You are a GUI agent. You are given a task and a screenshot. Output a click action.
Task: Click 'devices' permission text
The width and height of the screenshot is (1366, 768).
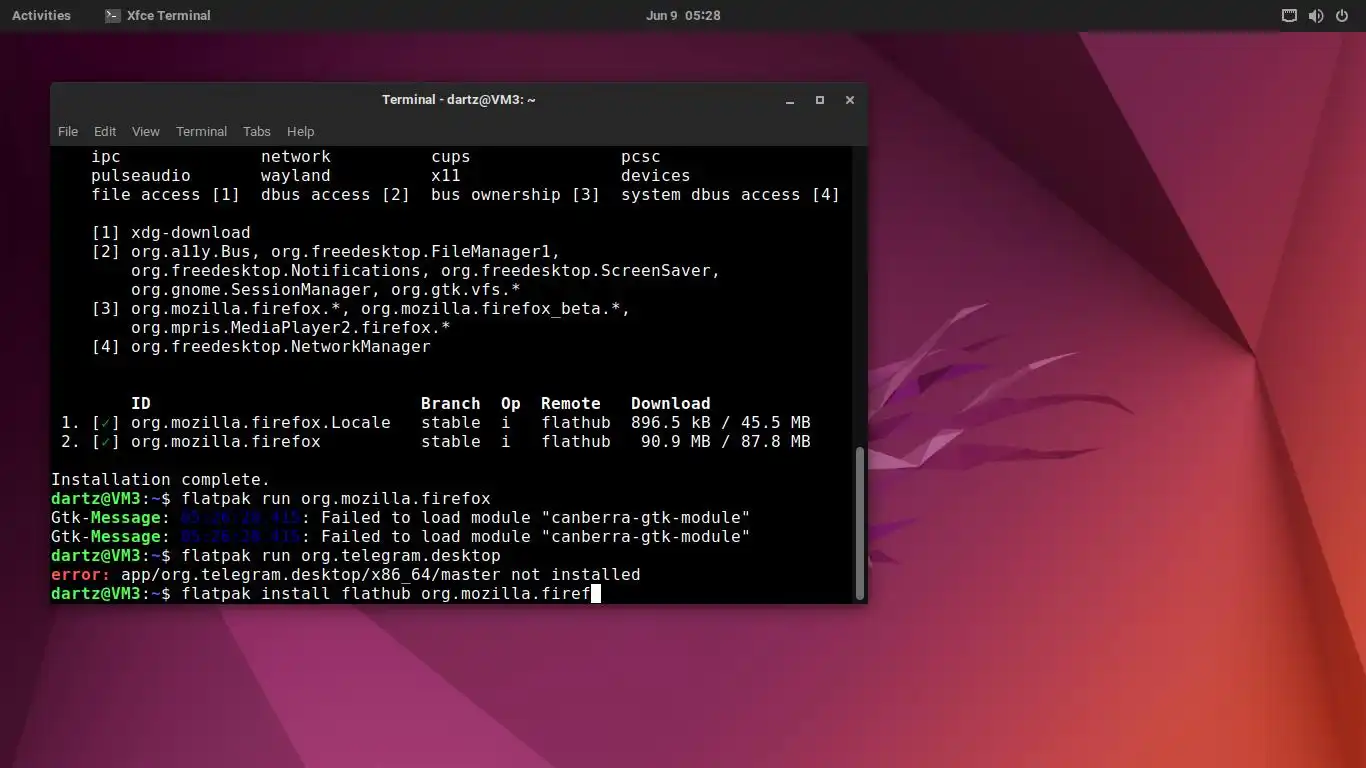tap(656, 176)
